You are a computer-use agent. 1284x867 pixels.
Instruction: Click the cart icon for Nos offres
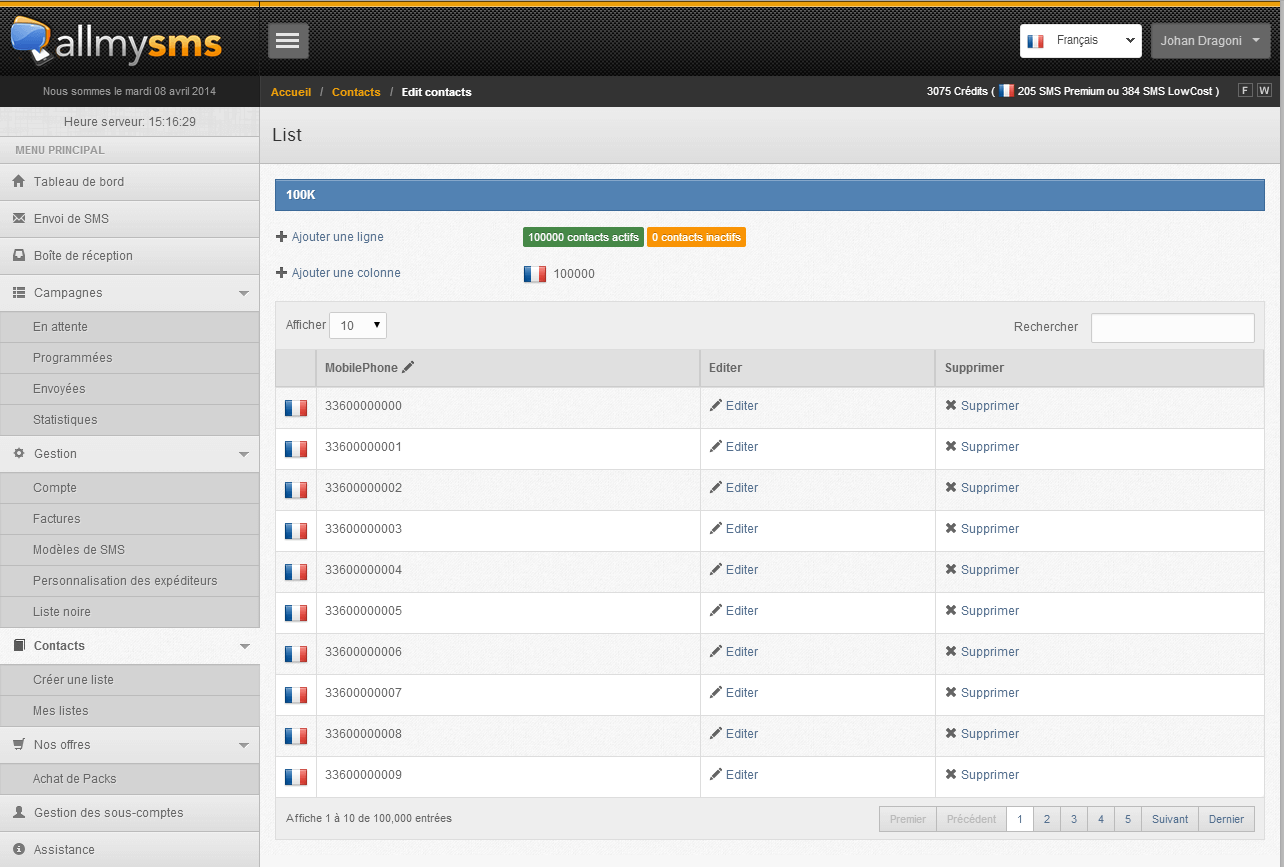18,744
